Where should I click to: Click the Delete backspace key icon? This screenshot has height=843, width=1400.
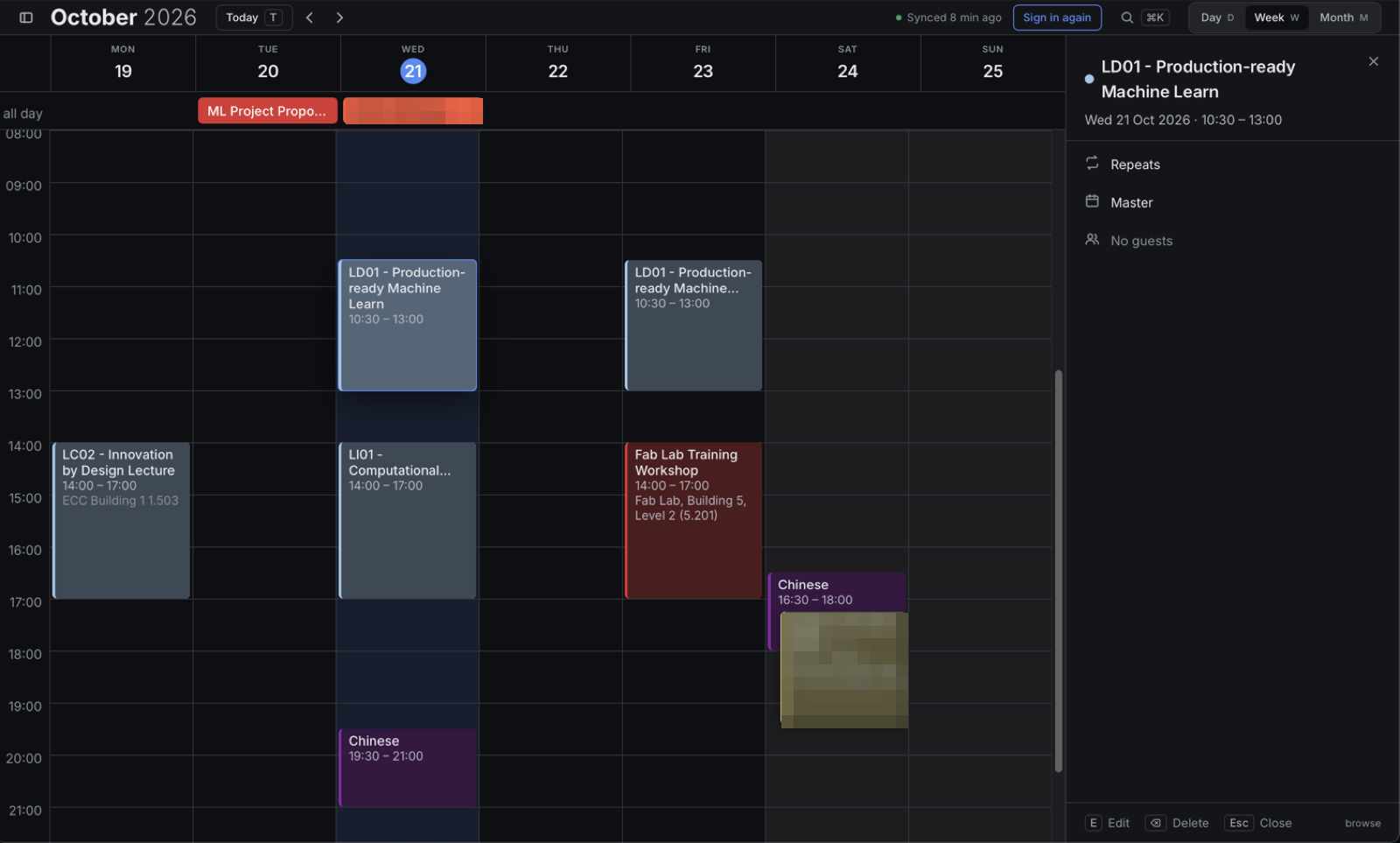(1156, 823)
